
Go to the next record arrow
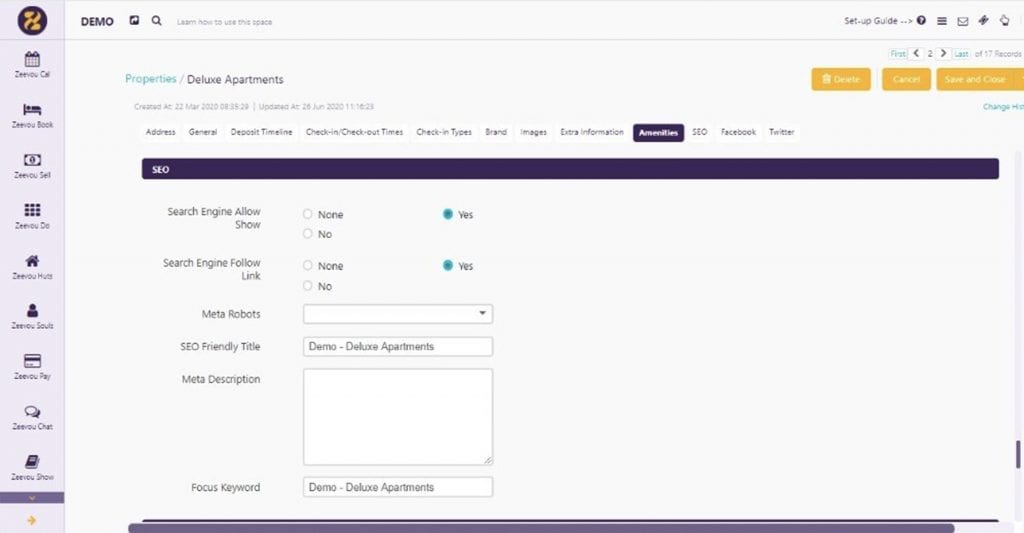(x=943, y=53)
